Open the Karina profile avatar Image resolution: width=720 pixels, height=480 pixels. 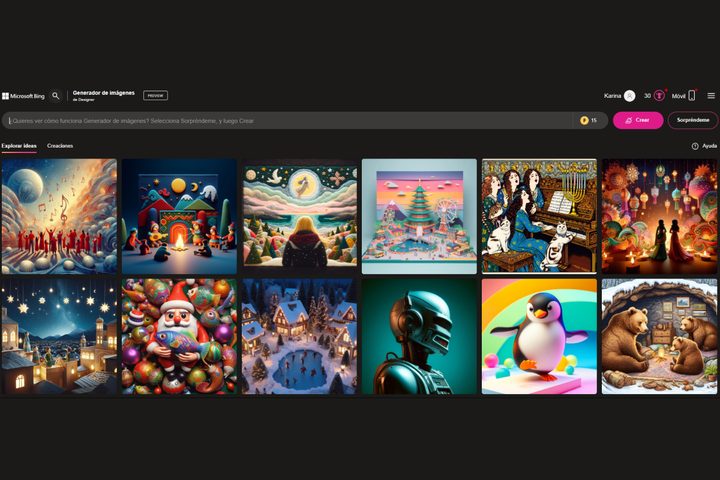pyautogui.click(x=629, y=96)
